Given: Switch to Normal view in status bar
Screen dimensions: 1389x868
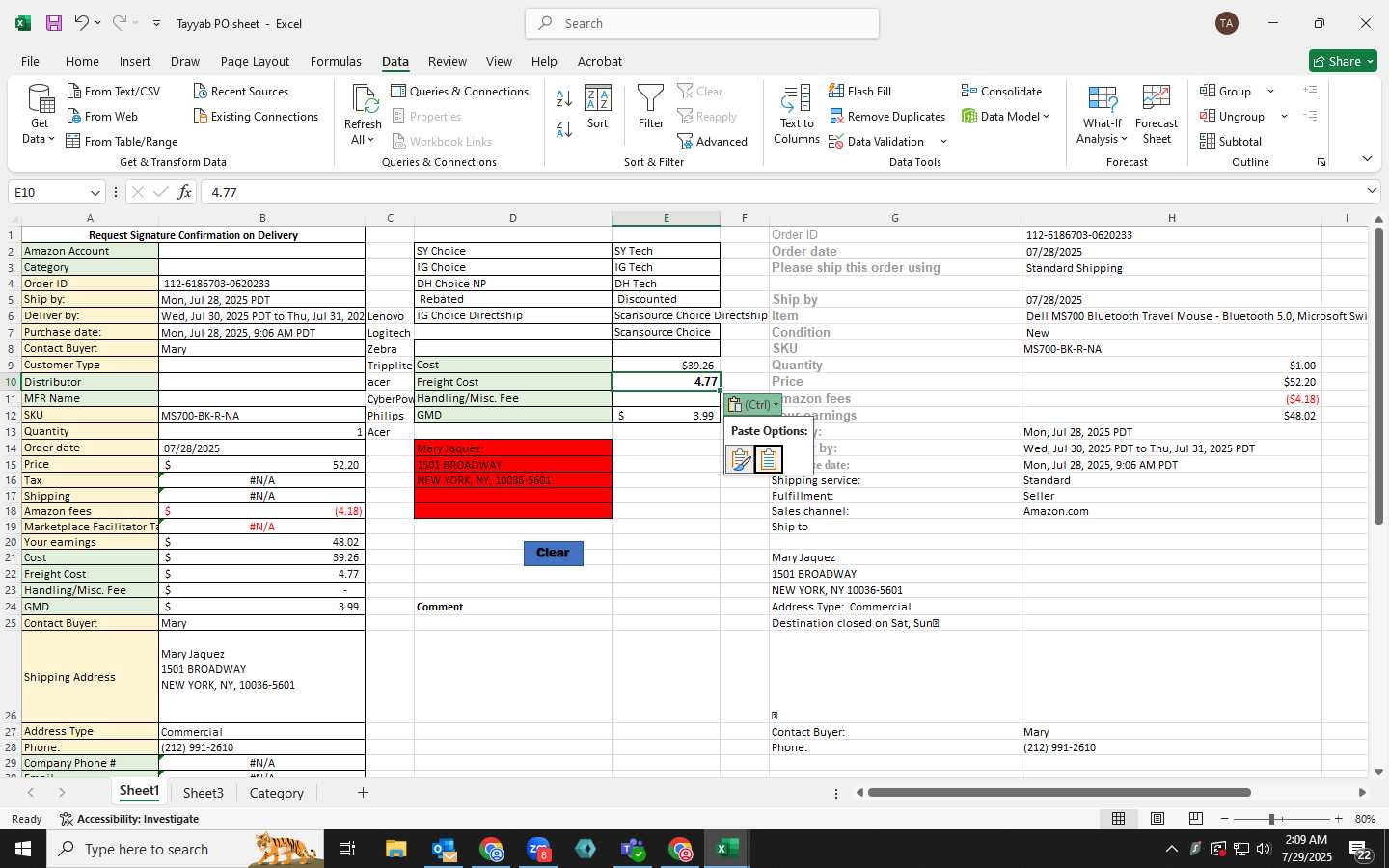Looking at the screenshot, I should tap(1118, 819).
